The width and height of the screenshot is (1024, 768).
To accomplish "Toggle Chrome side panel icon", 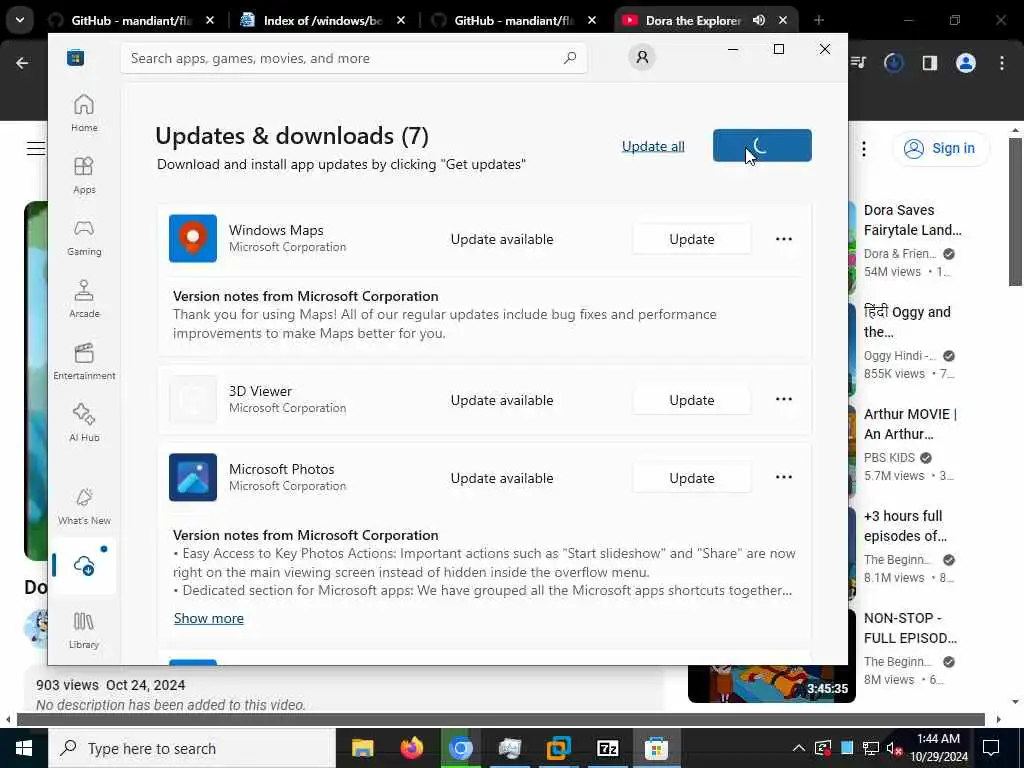I will click(929, 63).
